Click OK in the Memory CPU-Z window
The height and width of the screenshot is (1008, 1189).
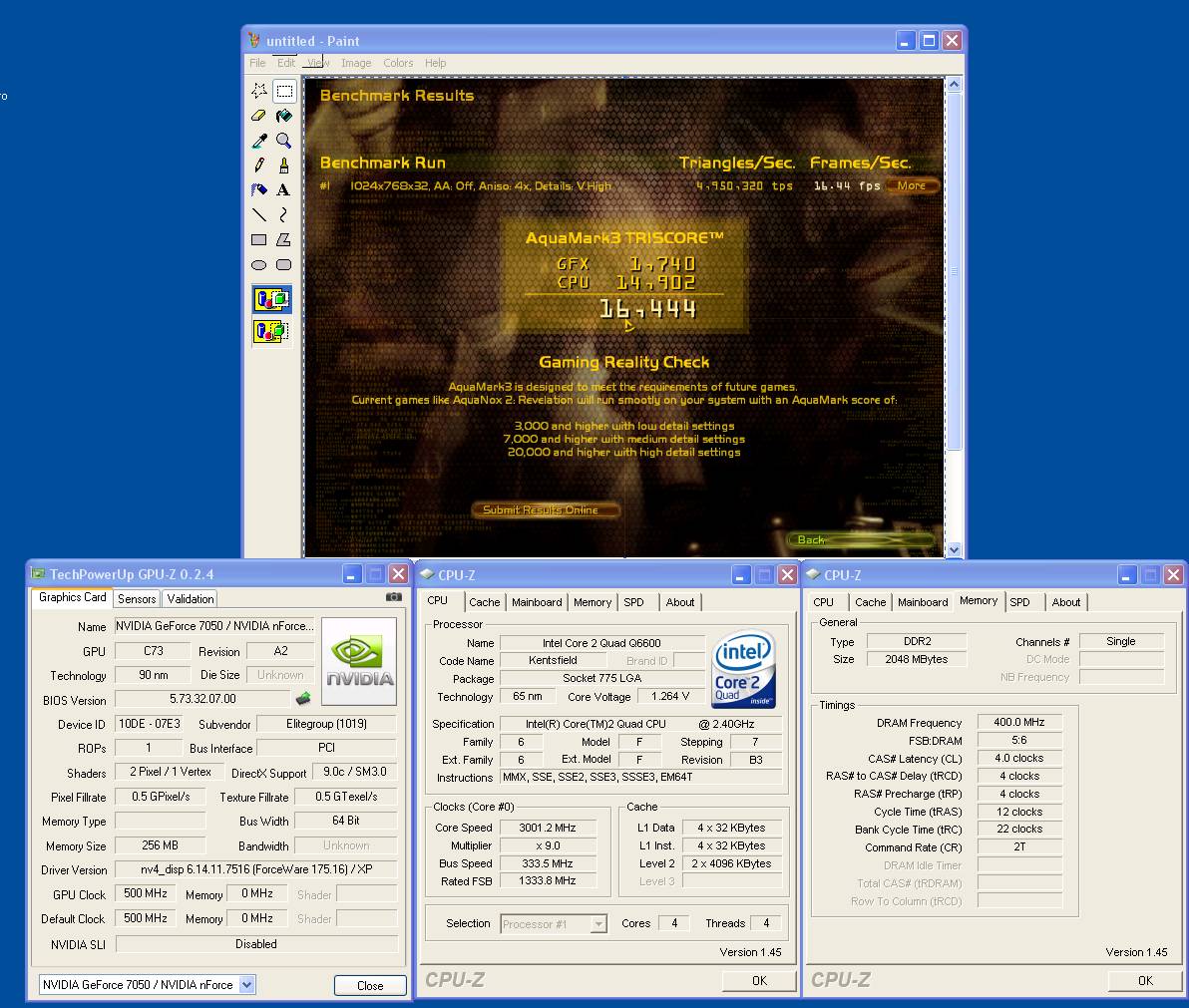click(1145, 981)
